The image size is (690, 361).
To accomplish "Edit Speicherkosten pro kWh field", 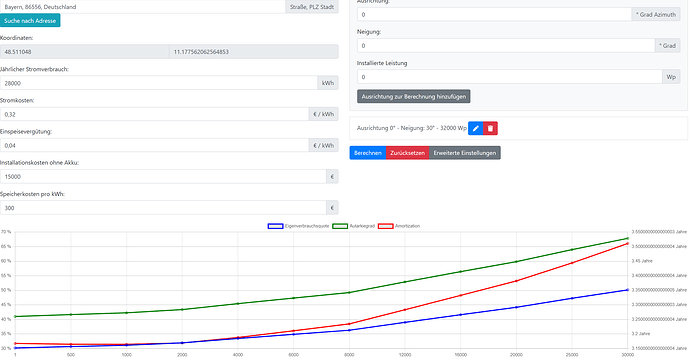I will 163,208.
